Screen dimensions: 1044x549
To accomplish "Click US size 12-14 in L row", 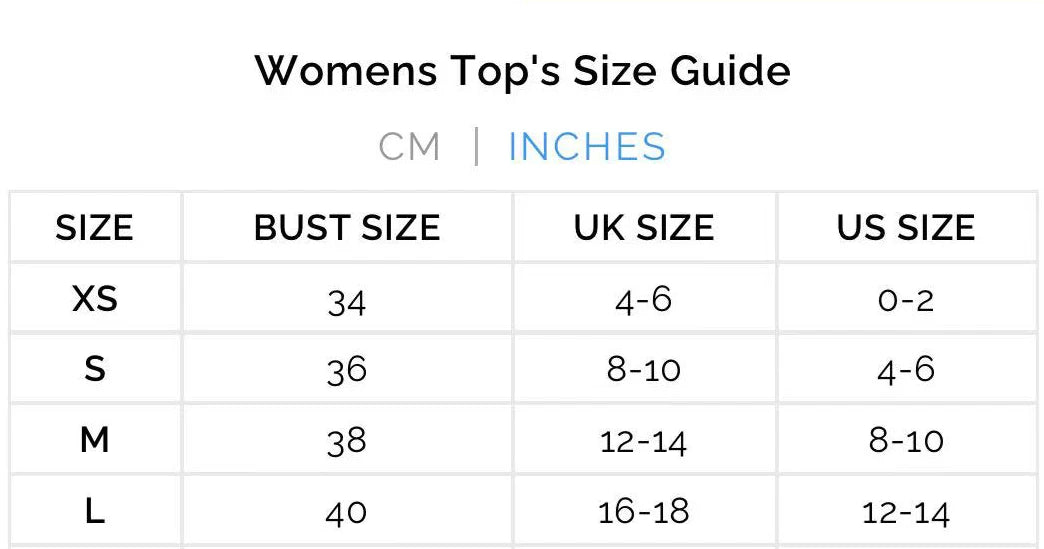I will point(906,513).
